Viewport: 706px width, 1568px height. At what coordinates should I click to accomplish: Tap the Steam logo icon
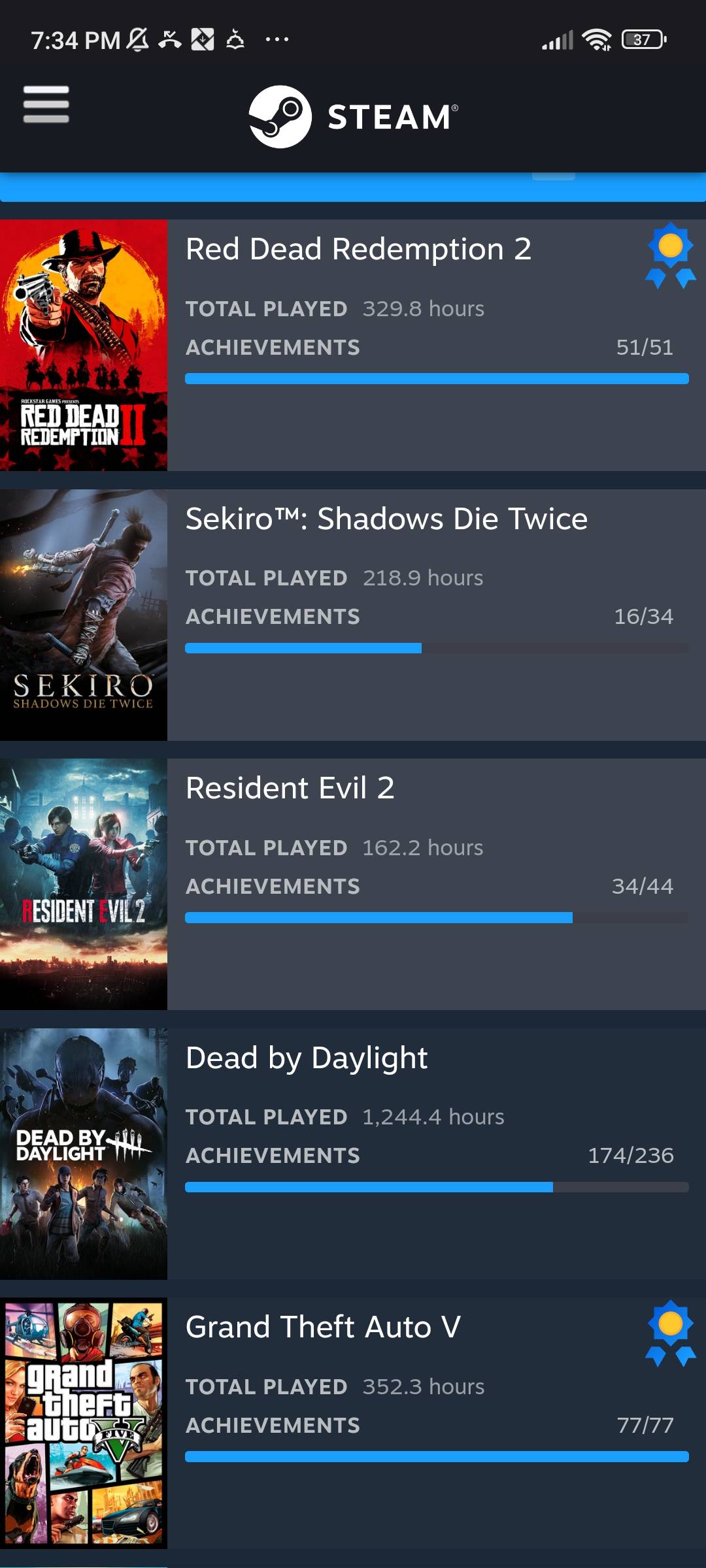pos(280,117)
